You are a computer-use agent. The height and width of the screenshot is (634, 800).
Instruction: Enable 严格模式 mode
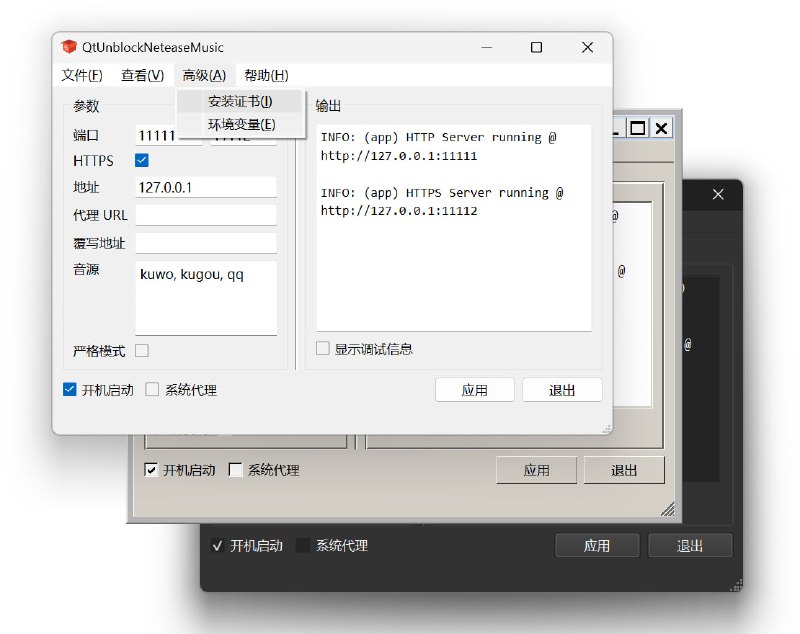click(x=141, y=350)
